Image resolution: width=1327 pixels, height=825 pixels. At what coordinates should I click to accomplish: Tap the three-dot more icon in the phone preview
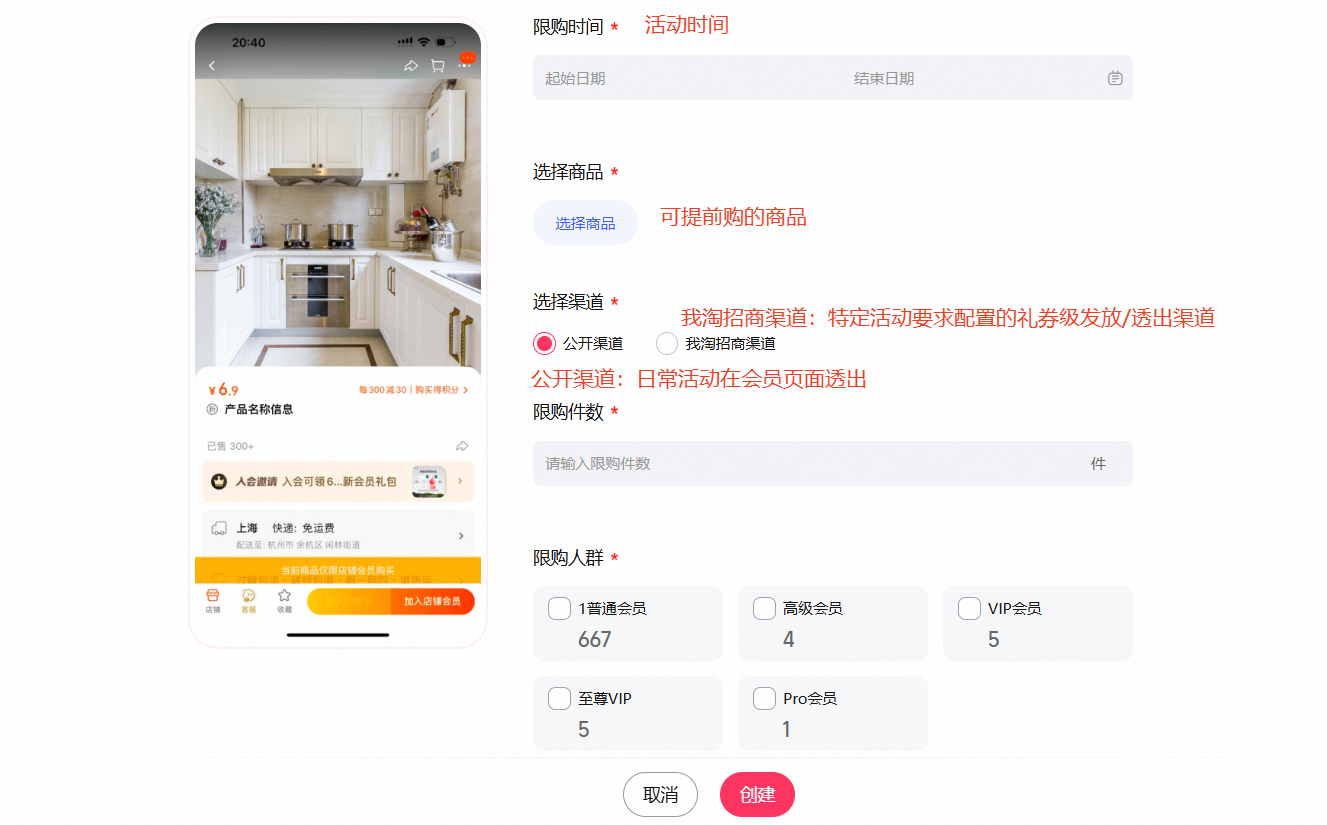pyautogui.click(x=465, y=66)
